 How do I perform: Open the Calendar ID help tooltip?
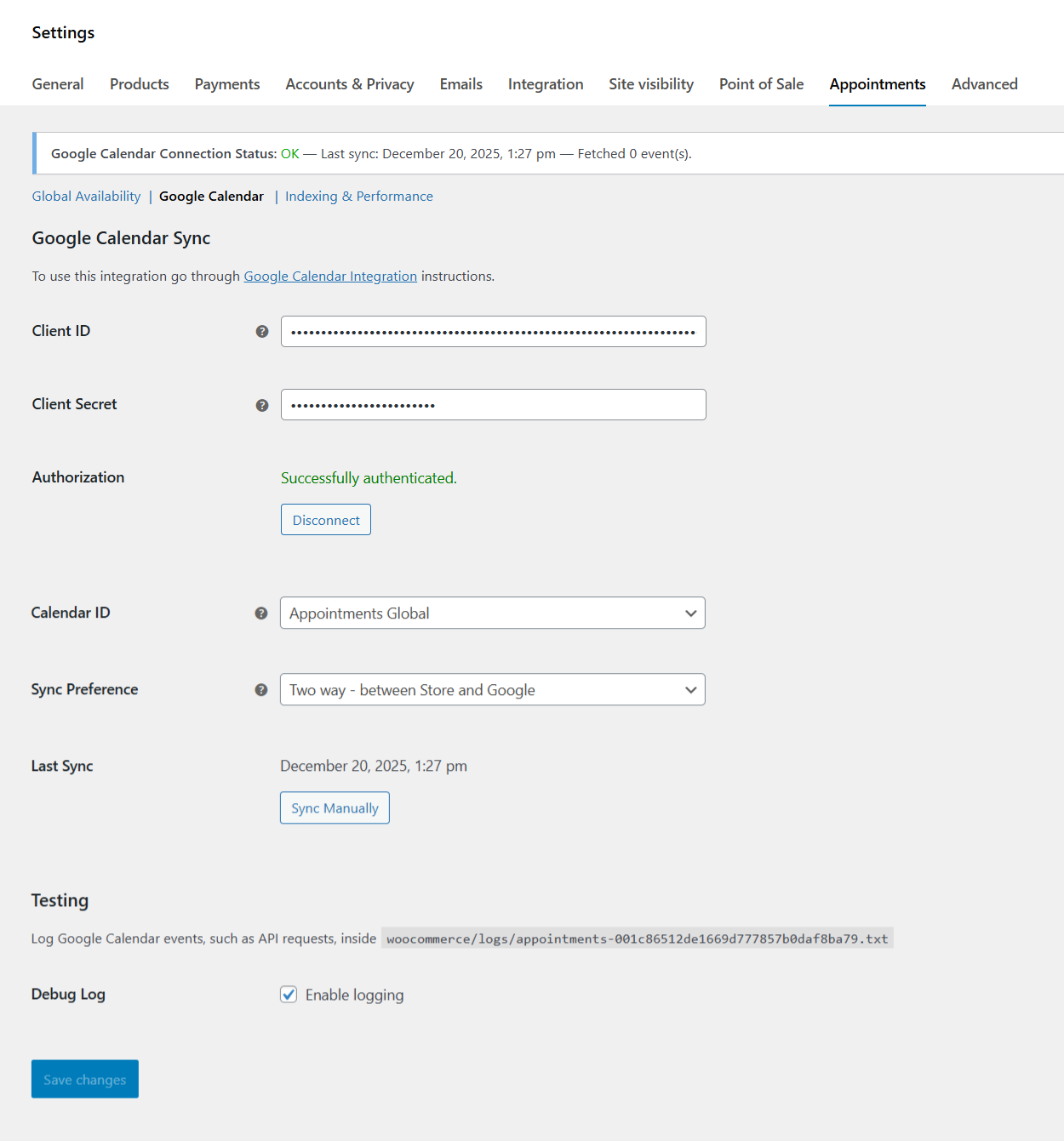[x=261, y=613]
